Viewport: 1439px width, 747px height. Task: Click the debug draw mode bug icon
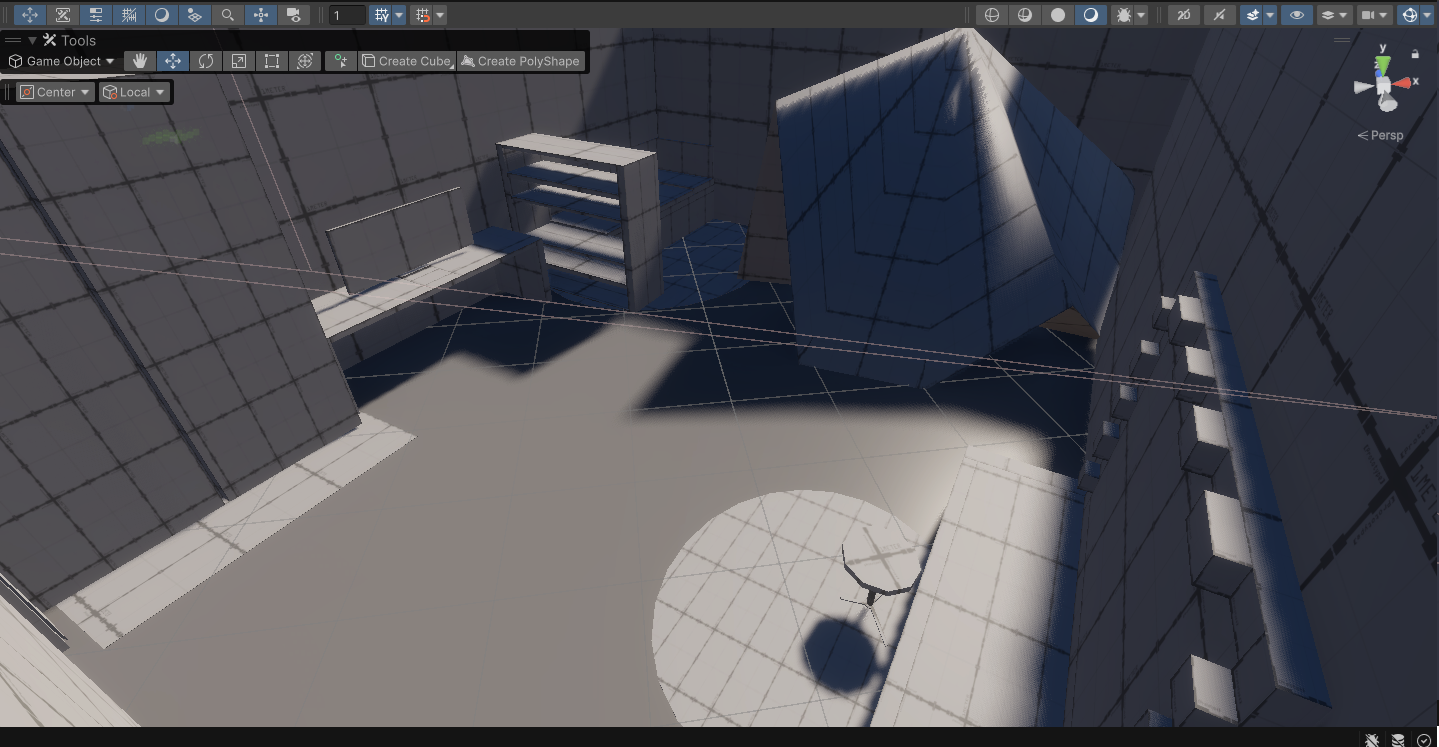1123,15
